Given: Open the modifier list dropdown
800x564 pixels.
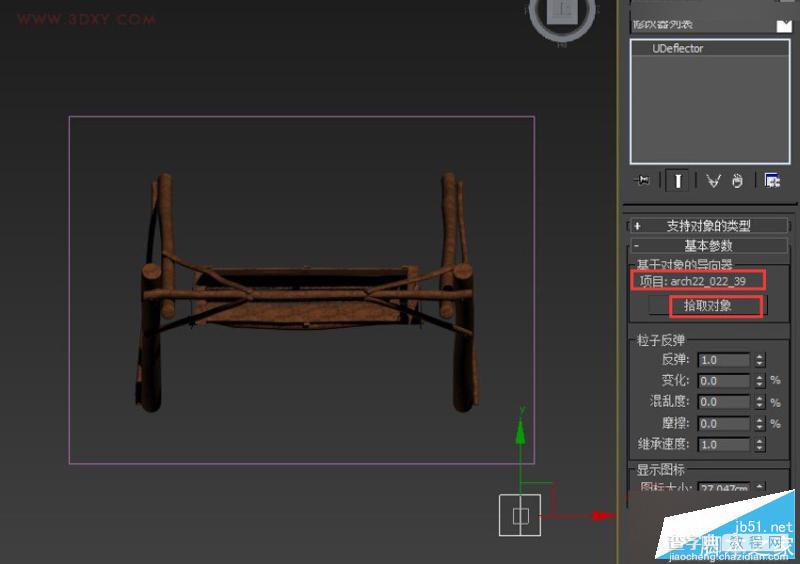Looking at the screenshot, I should point(784,26).
